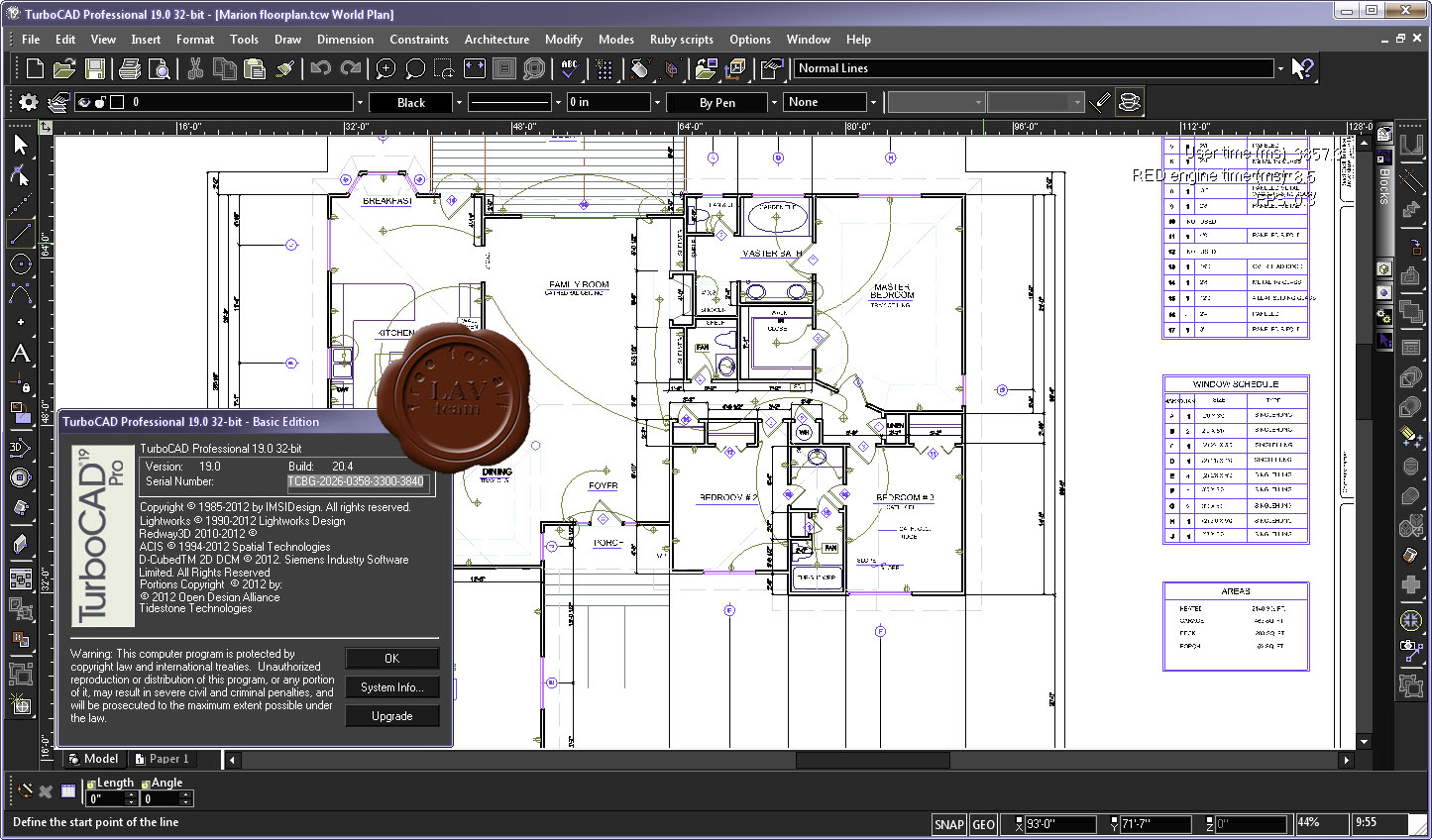Click the horizontal scrollbar thumb
The height and width of the screenshot is (840, 1432).
coord(873,760)
